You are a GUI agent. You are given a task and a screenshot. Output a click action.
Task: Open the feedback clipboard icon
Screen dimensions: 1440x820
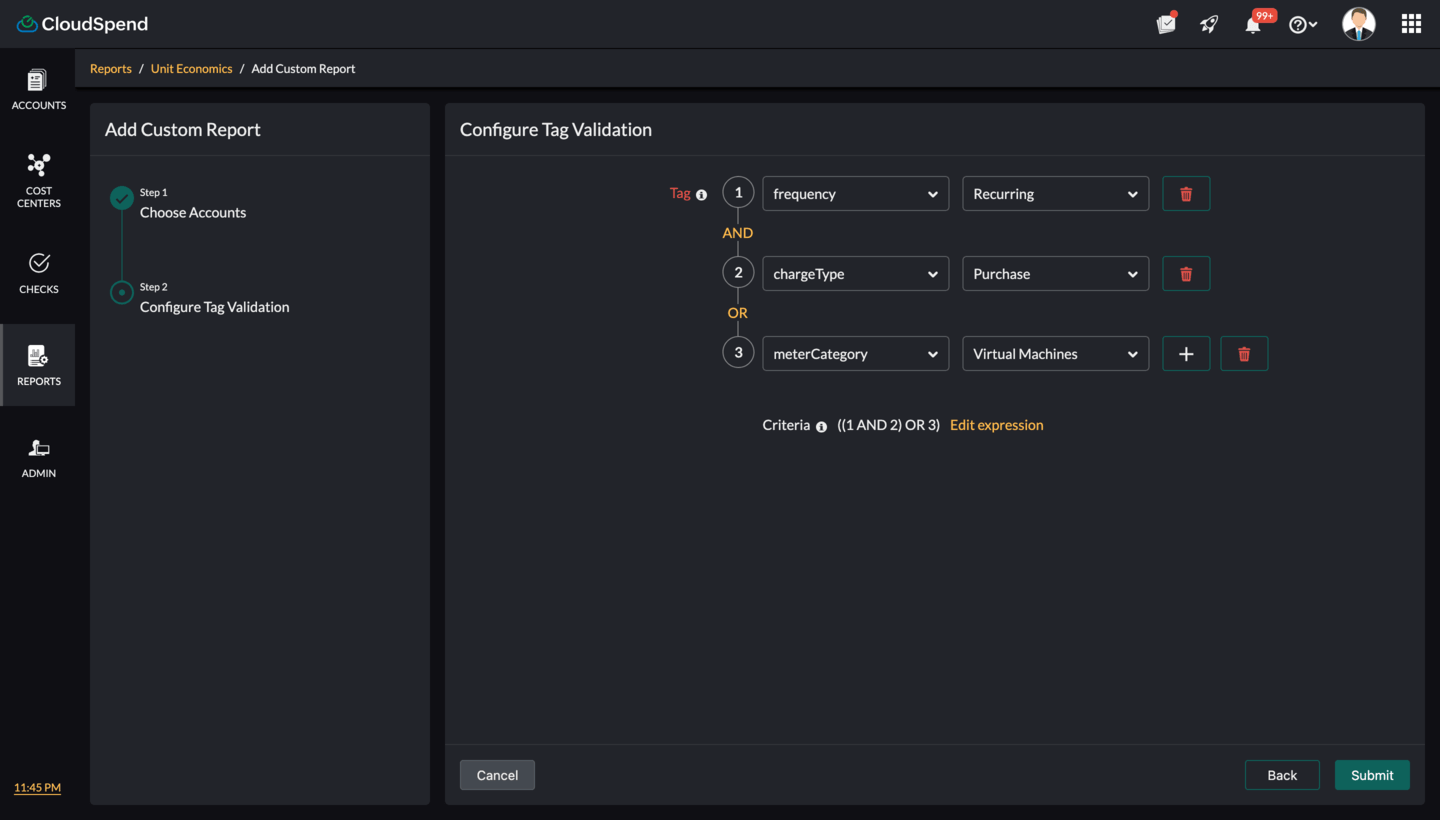tap(1165, 23)
